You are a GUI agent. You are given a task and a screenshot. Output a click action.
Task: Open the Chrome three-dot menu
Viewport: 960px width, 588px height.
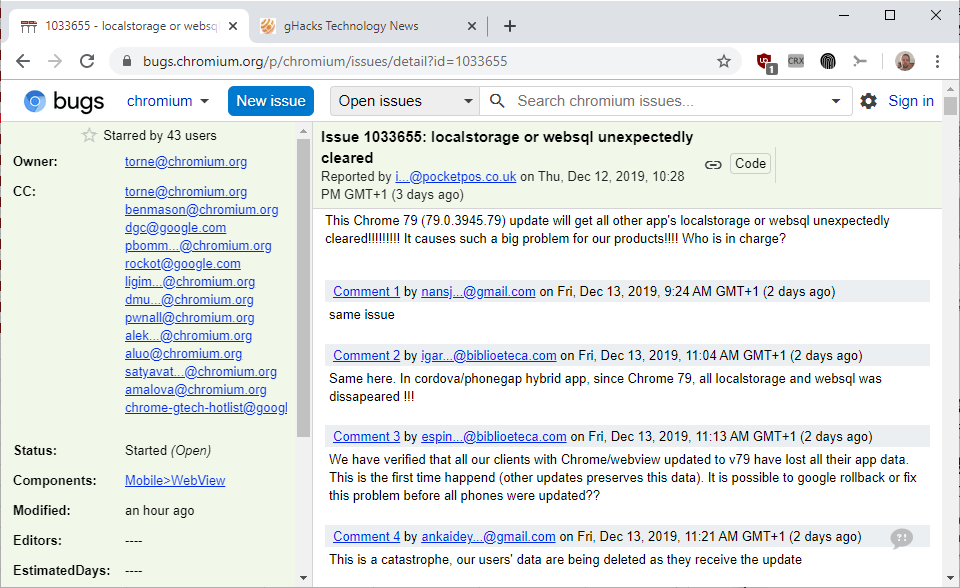[937, 61]
